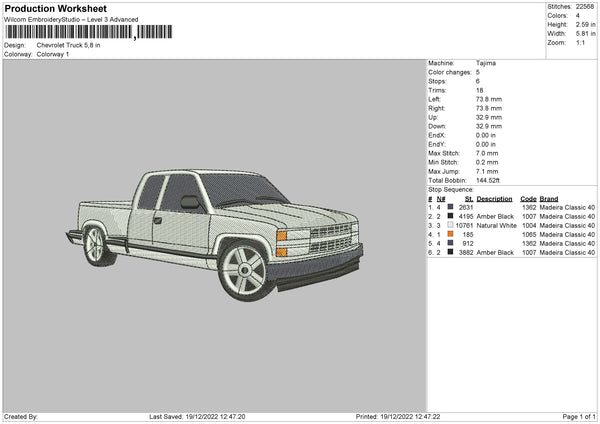Viewport: 600px width, 424px height.
Task: Select the dark swatch in stop 6
Action: (x=450, y=252)
